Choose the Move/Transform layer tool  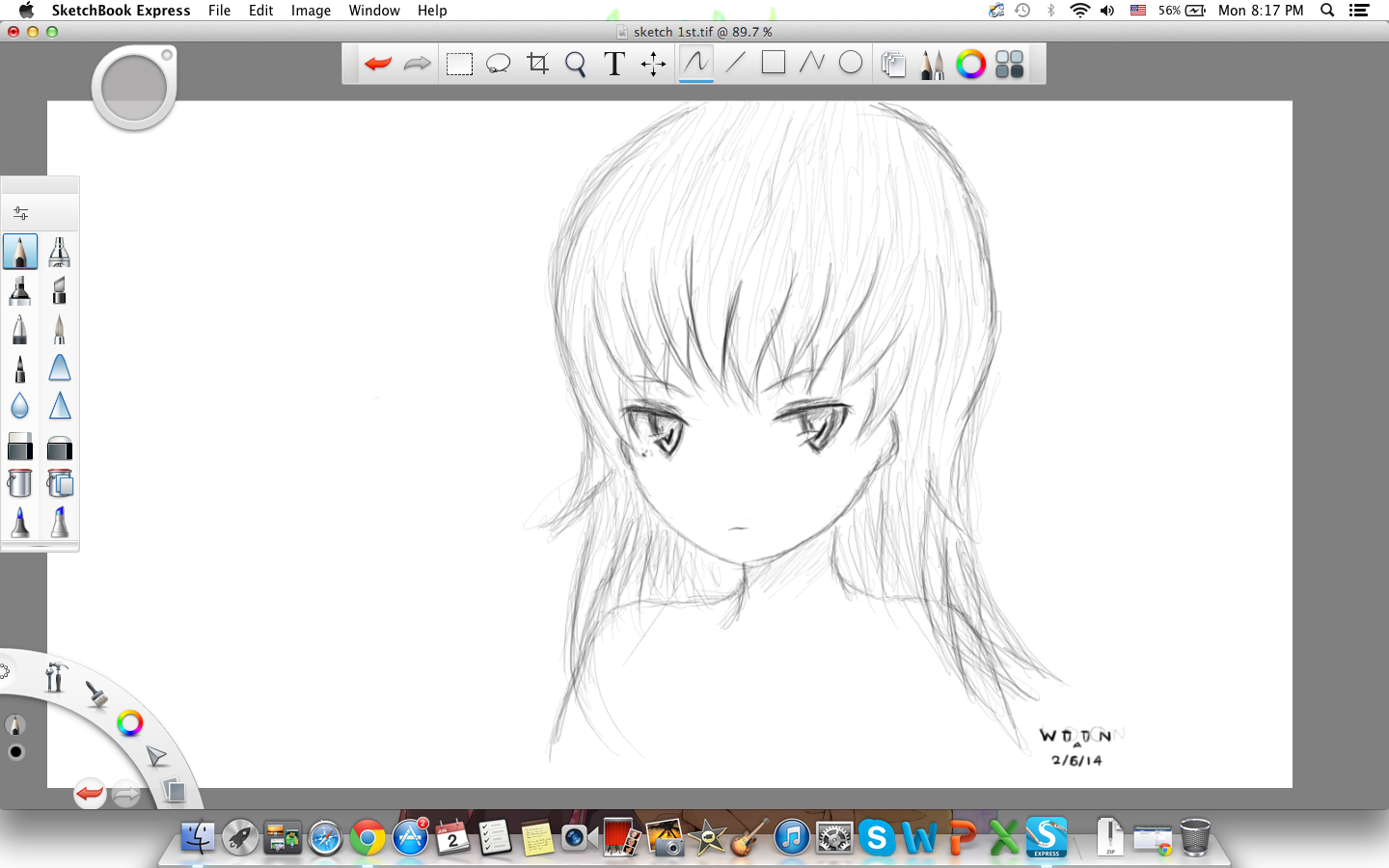[x=653, y=65]
